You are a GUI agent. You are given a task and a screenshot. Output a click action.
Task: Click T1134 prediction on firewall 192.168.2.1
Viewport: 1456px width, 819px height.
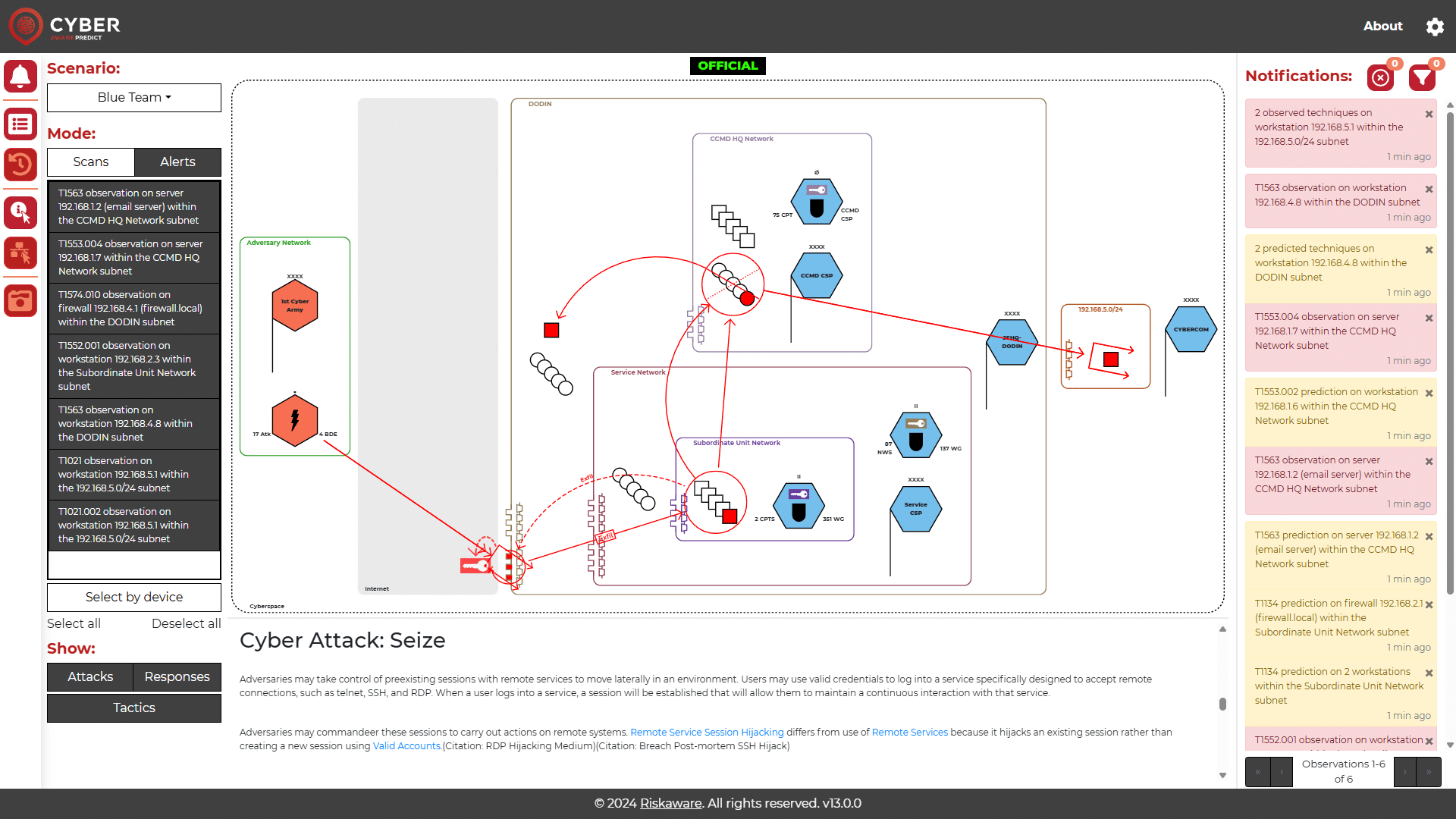(x=1340, y=626)
